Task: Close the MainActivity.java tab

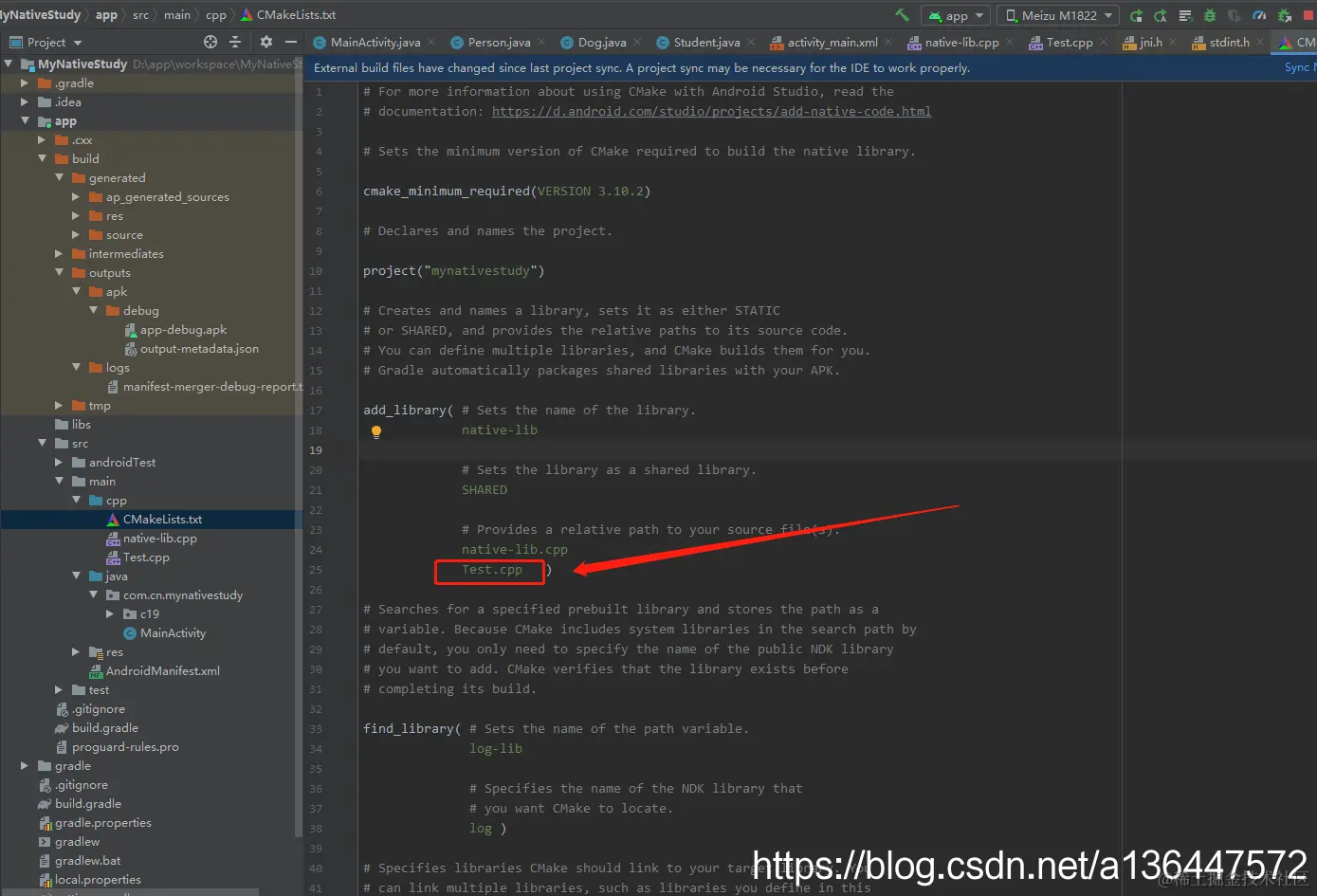Action: [x=431, y=42]
